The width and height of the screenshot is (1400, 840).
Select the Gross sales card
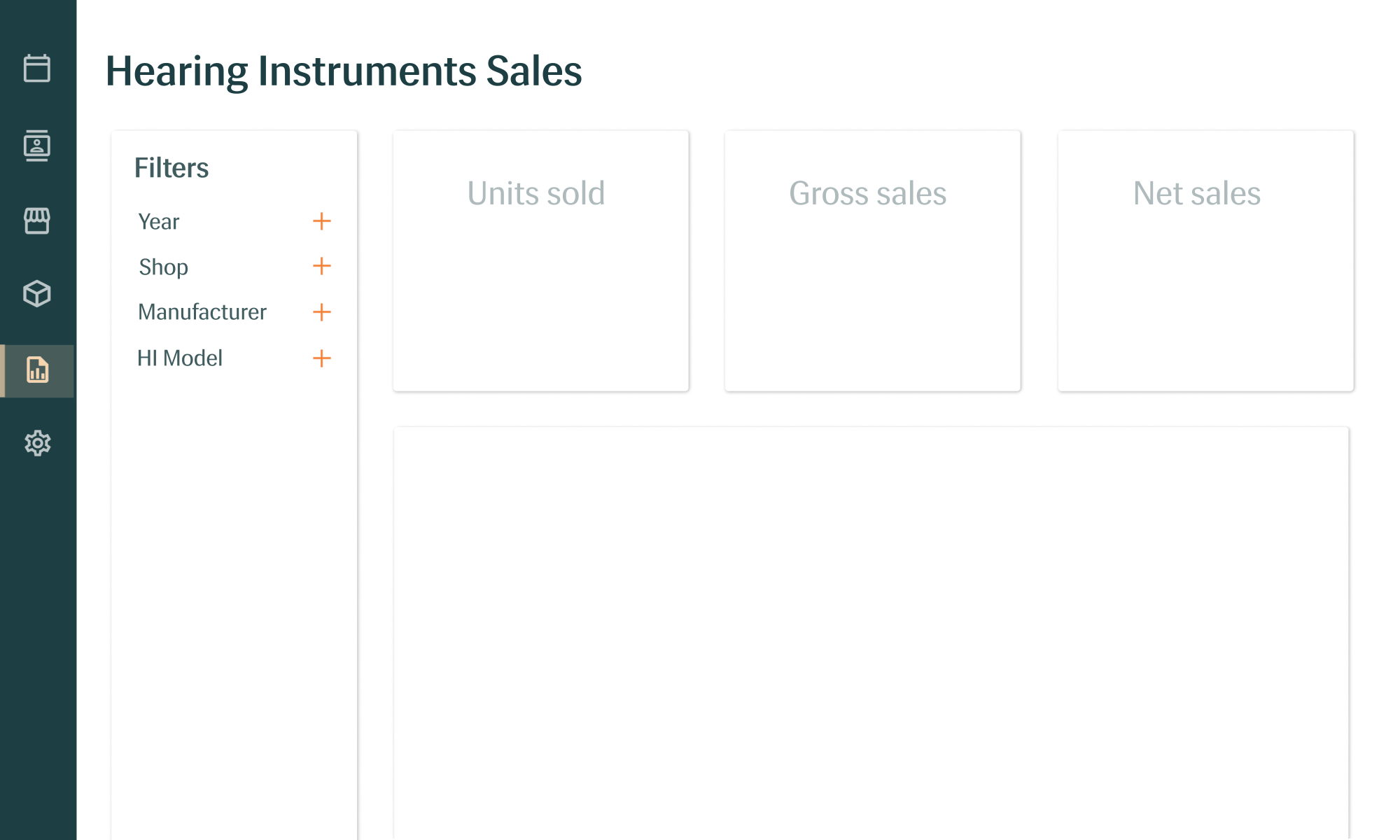pyautogui.click(x=872, y=260)
